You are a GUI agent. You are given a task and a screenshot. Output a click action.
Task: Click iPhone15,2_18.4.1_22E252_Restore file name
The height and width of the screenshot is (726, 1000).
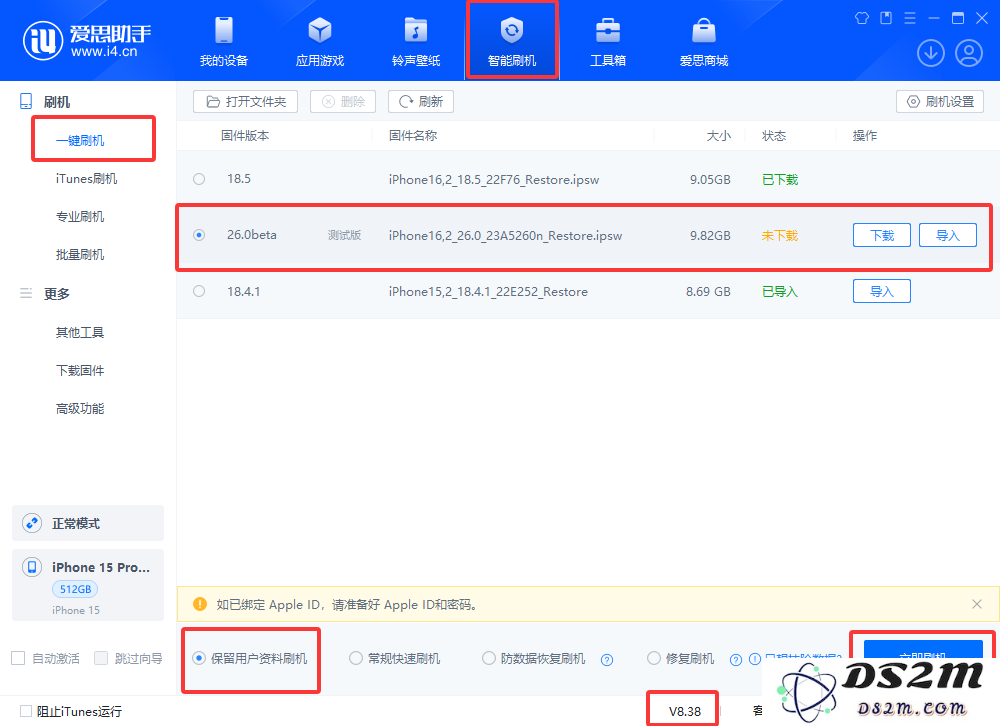[488, 292]
